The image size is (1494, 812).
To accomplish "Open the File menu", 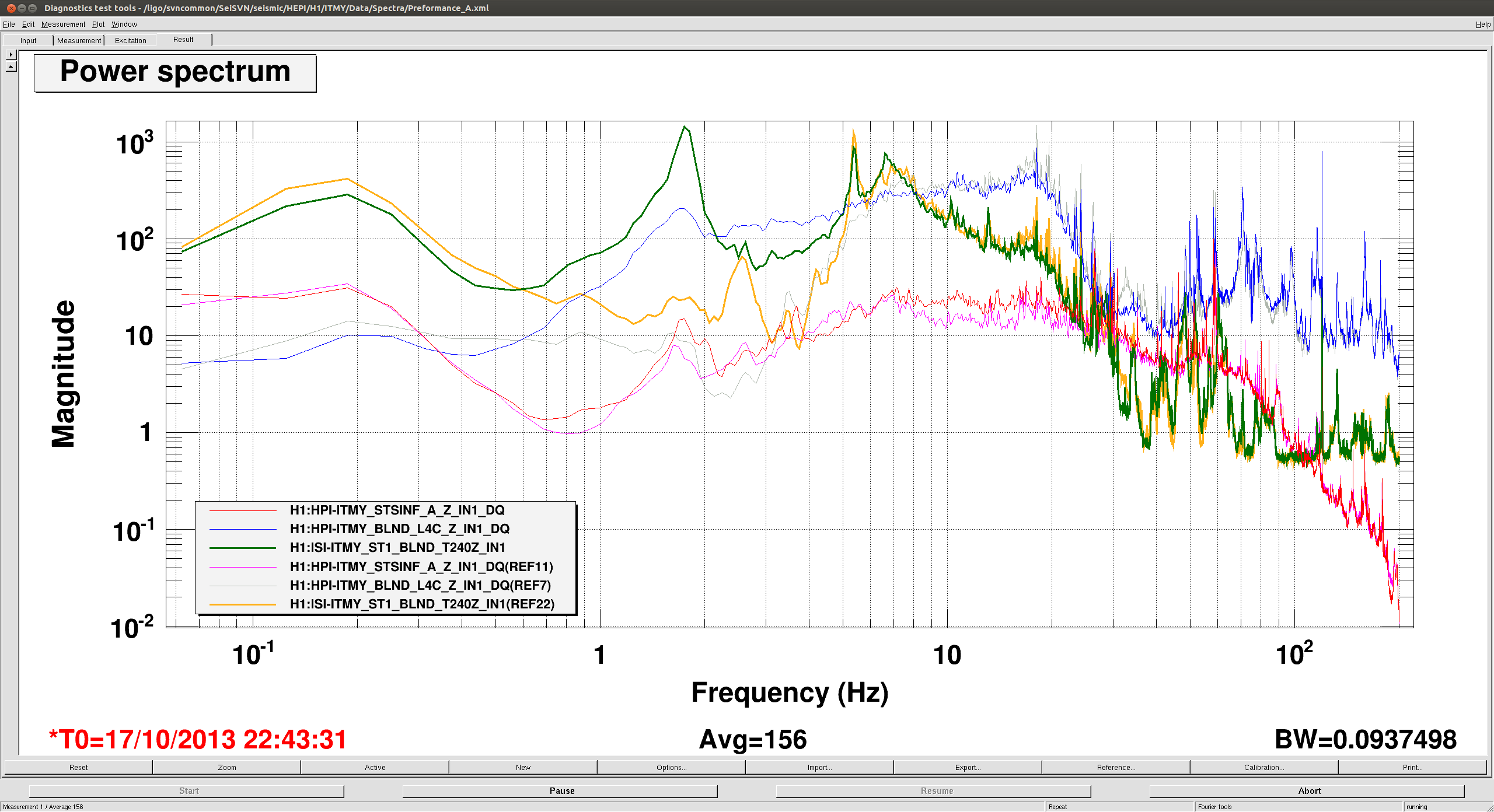I will coord(9,24).
